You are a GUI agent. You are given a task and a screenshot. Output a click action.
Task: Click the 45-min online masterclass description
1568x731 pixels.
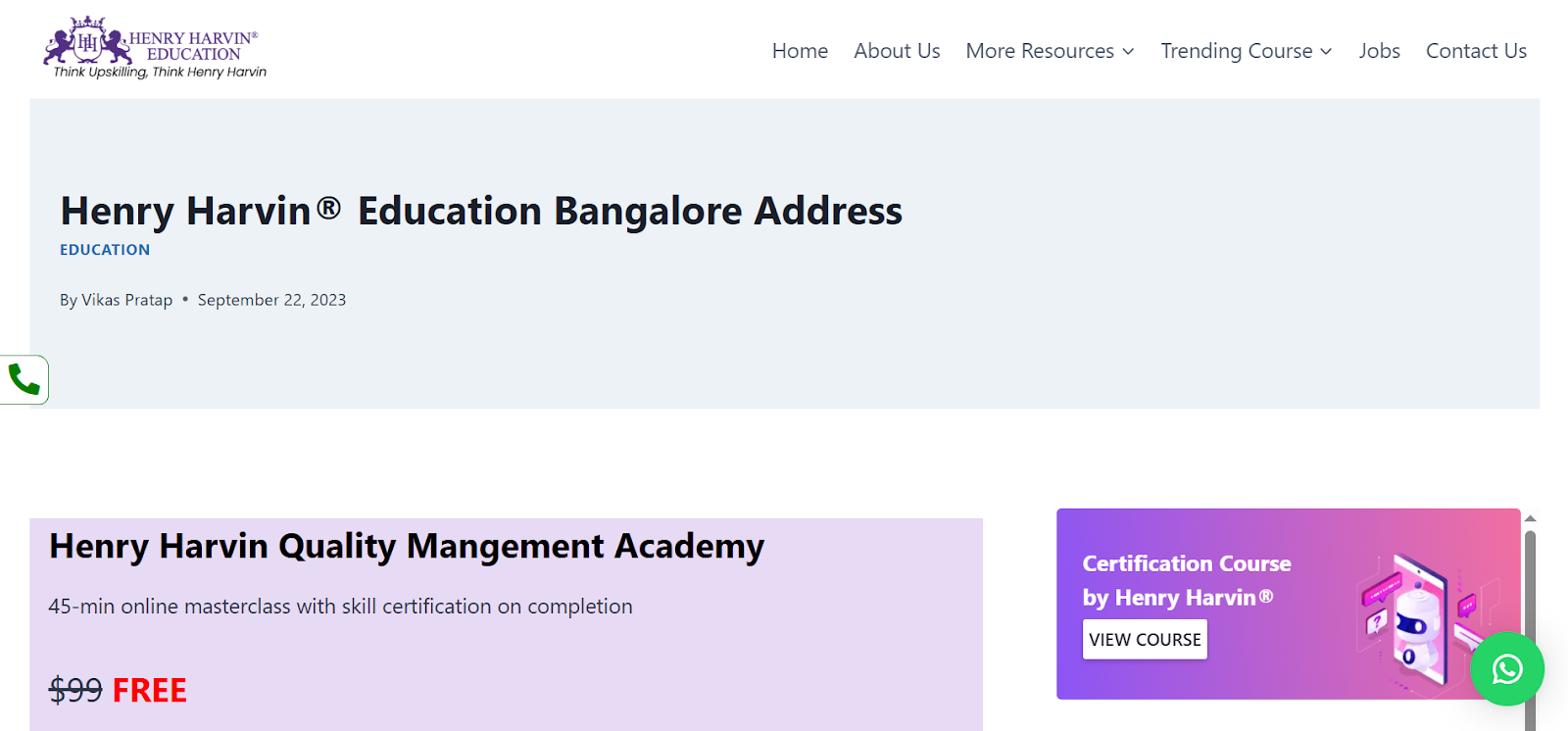[x=340, y=607]
